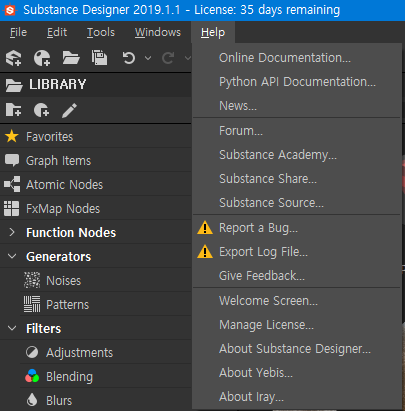This screenshot has width=405, height=411.
Task: Select Patterns under Generators
Action: pyautogui.click(x=67, y=305)
